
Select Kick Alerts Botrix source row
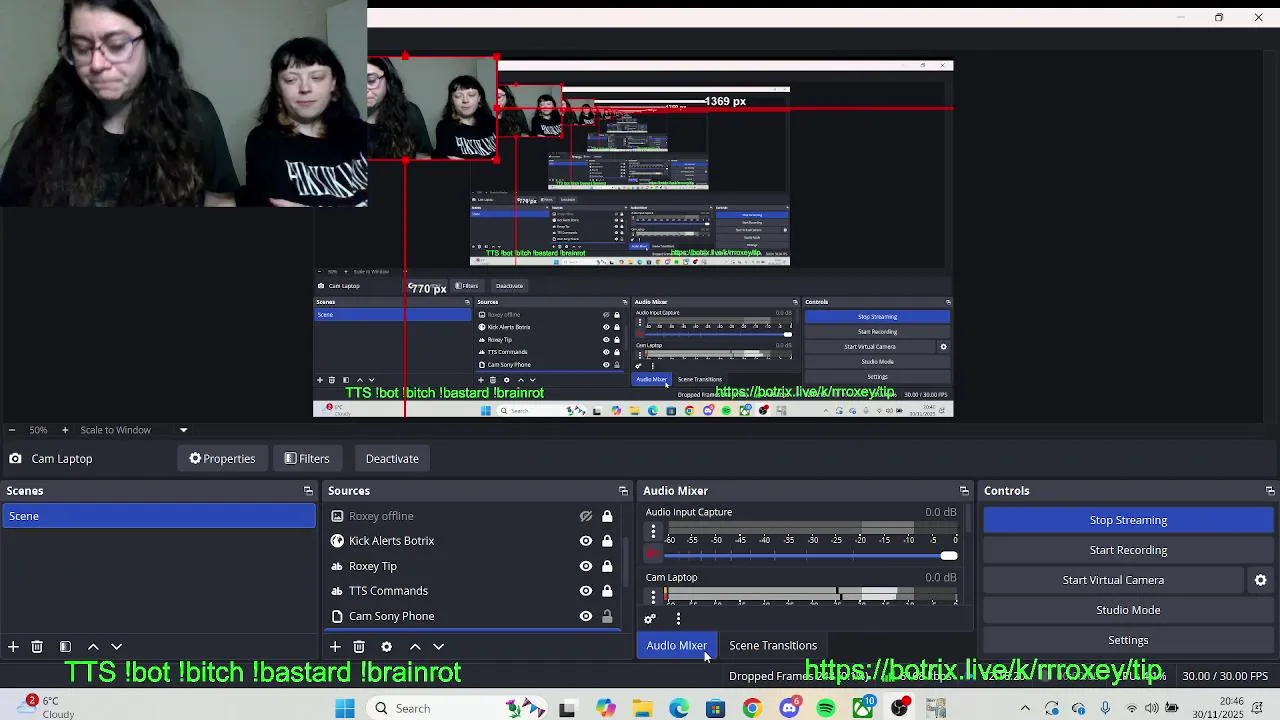point(474,541)
